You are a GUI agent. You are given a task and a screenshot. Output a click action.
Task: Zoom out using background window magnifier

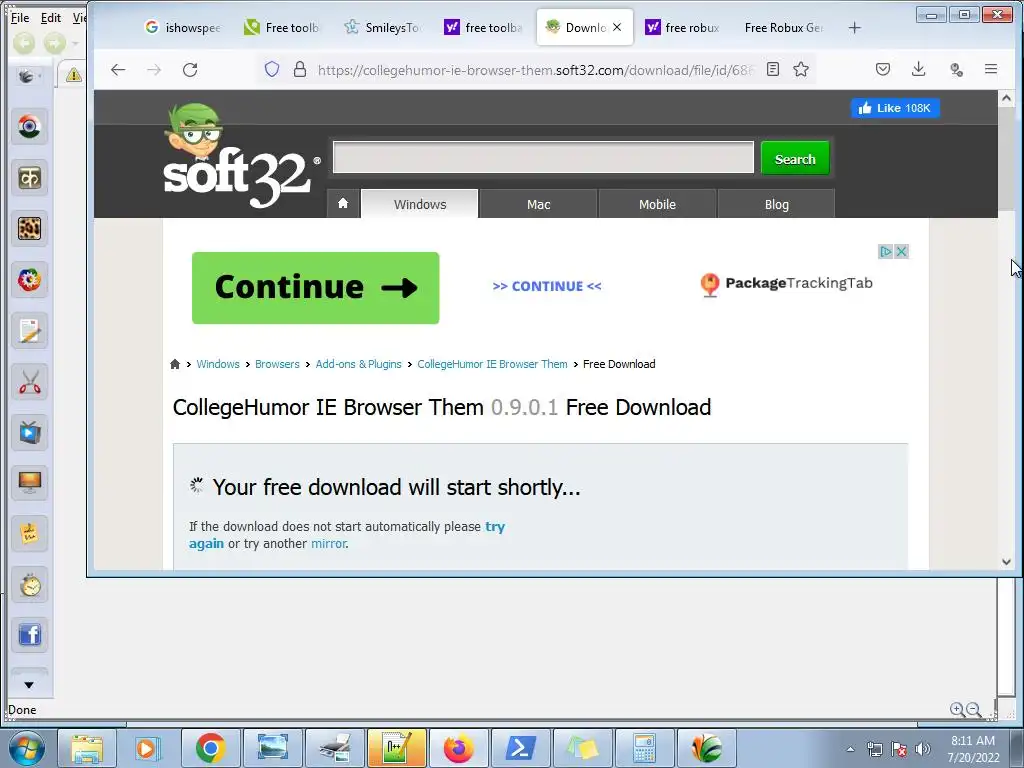974,710
